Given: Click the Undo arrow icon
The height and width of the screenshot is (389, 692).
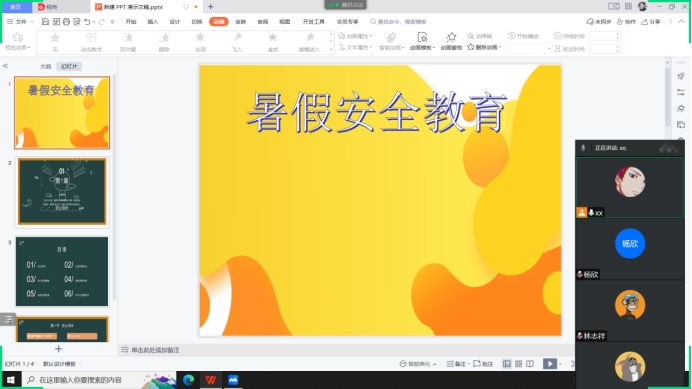Looking at the screenshot, I should [87, 22].
